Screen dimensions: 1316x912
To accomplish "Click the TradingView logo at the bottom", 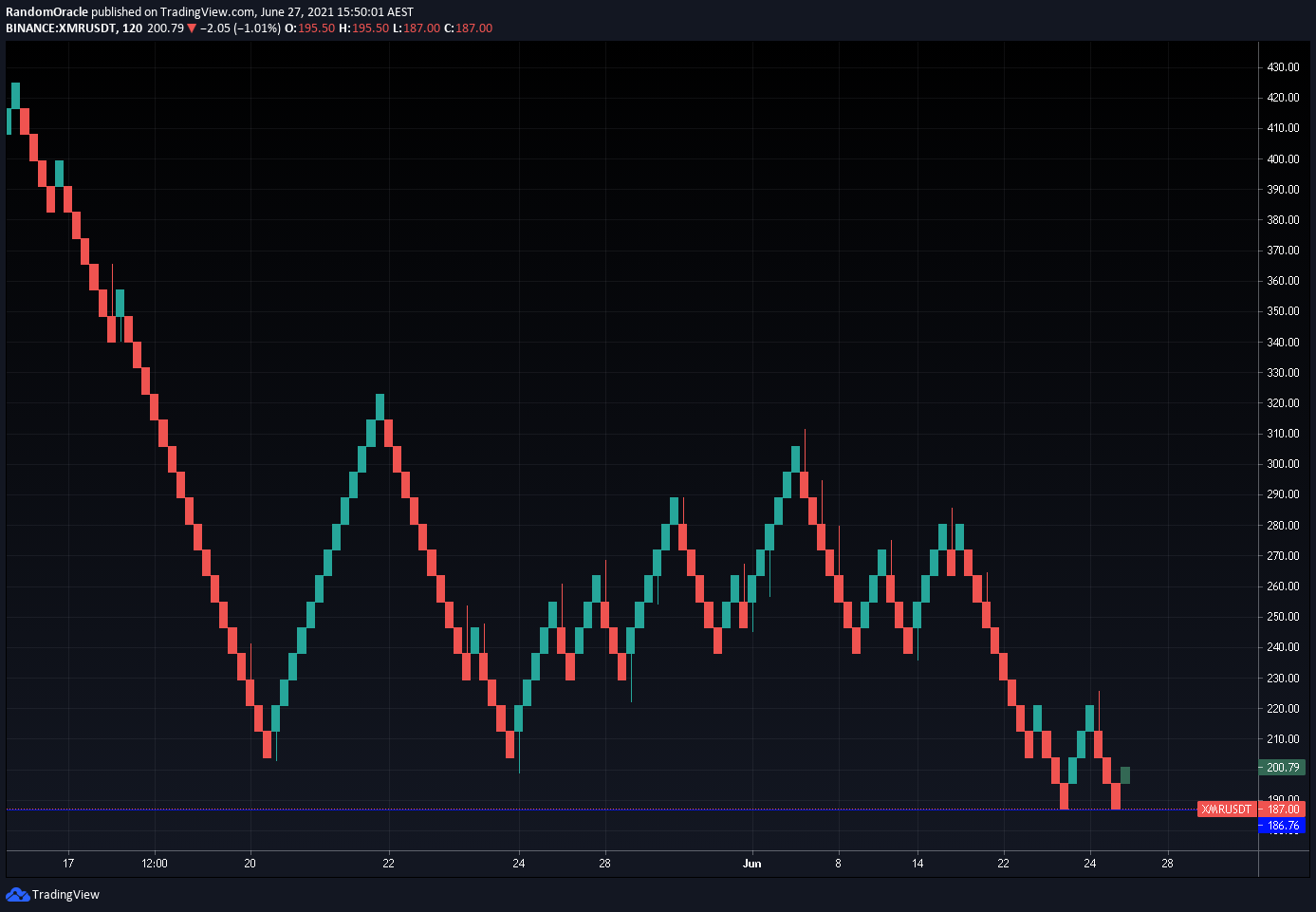I will (x=52, y=894).
